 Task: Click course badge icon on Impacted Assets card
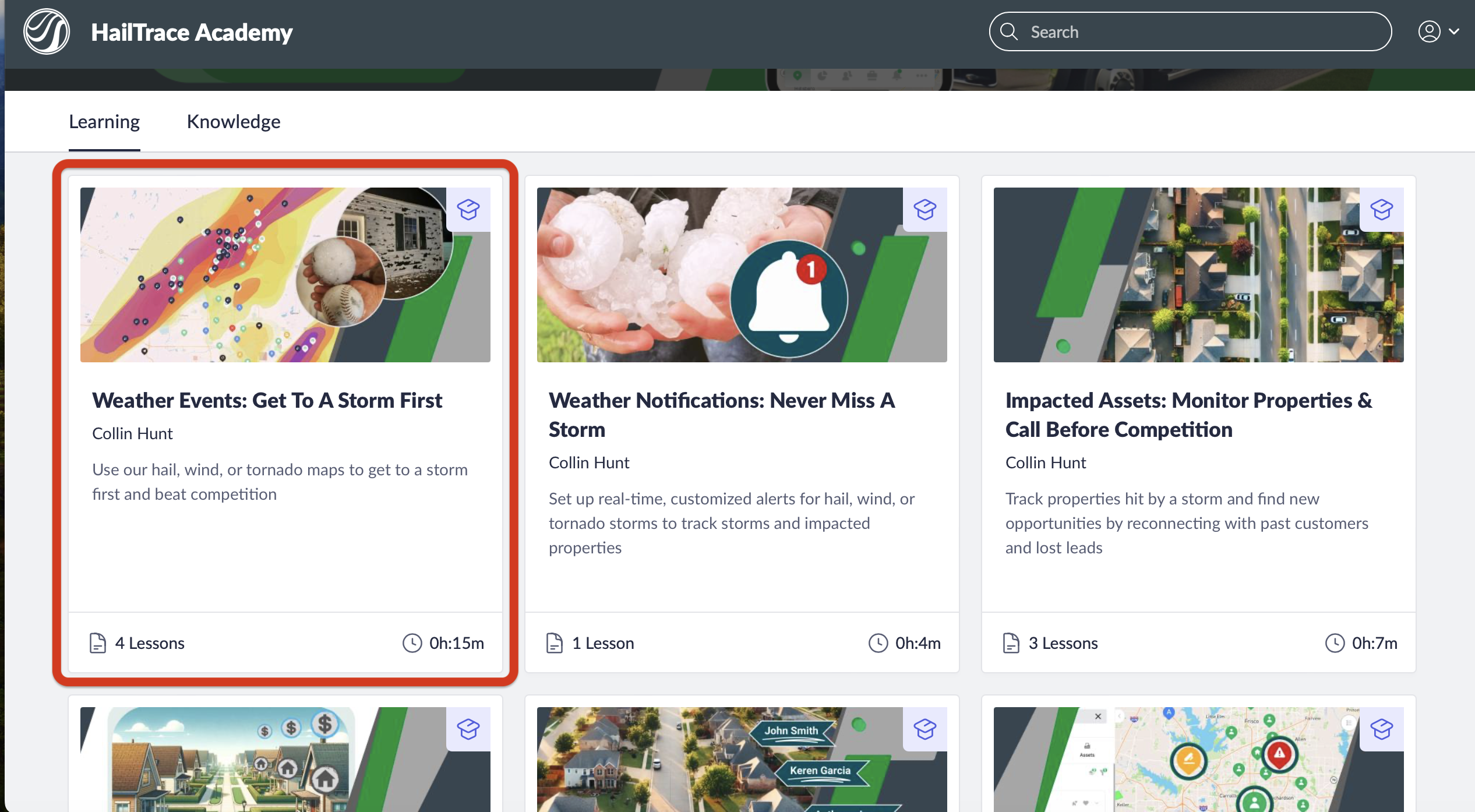click(x=1382, y=210)
